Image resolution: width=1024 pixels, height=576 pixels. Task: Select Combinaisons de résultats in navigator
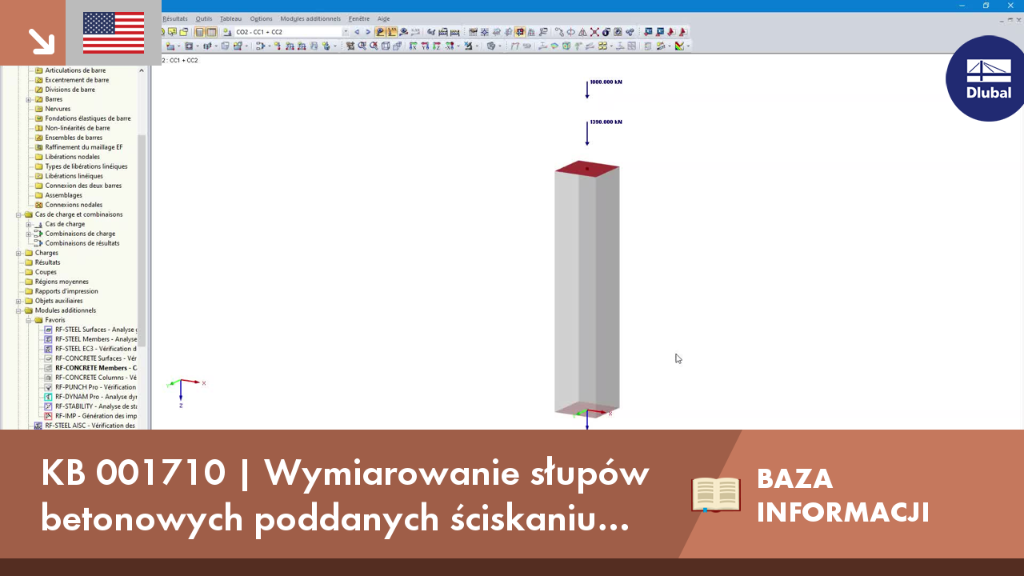[x=82, y=243]
